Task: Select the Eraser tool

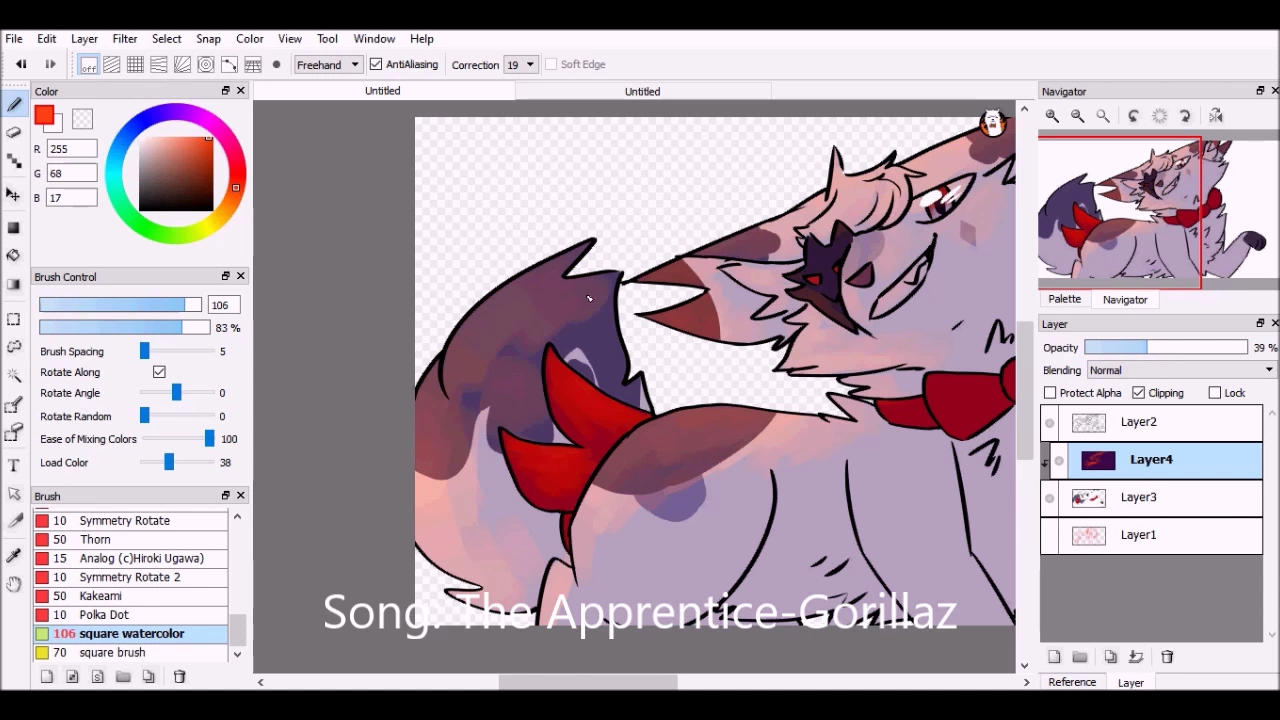Action: [x=14, y=132]
